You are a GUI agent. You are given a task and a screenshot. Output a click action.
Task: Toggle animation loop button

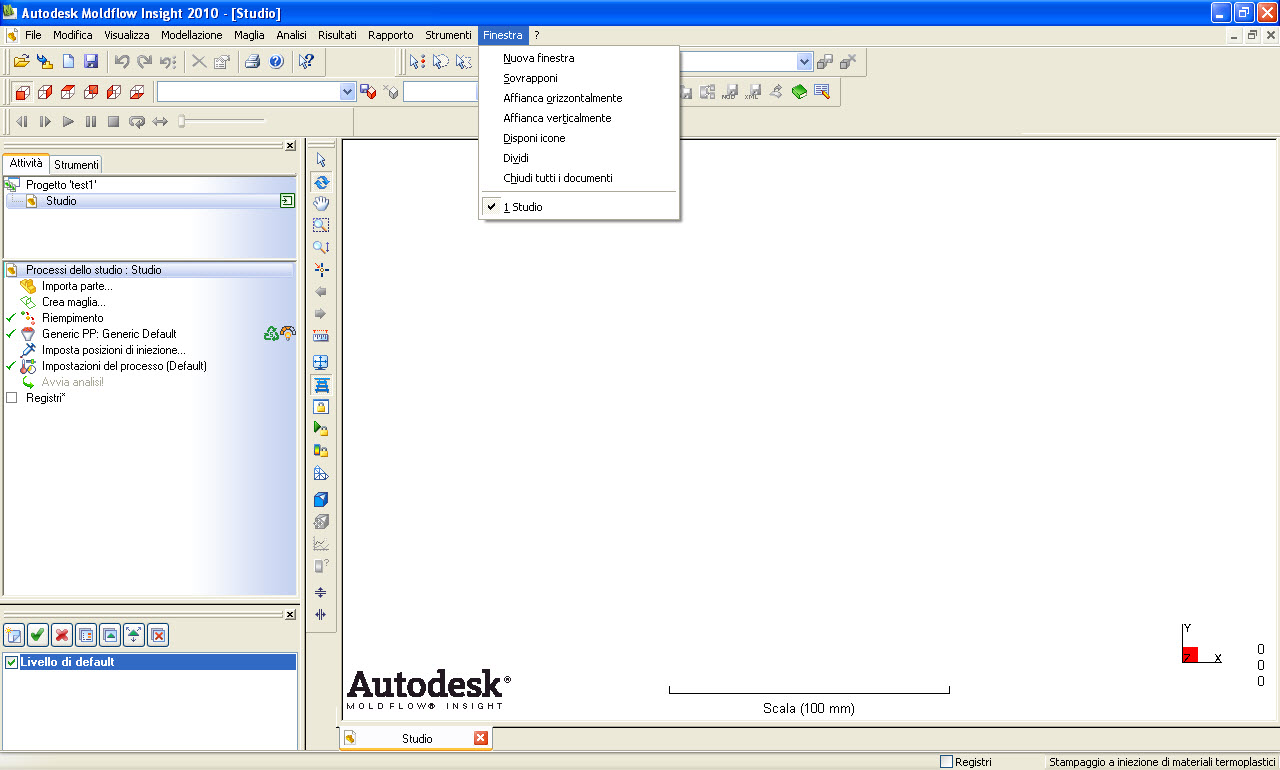coord(137,121)
